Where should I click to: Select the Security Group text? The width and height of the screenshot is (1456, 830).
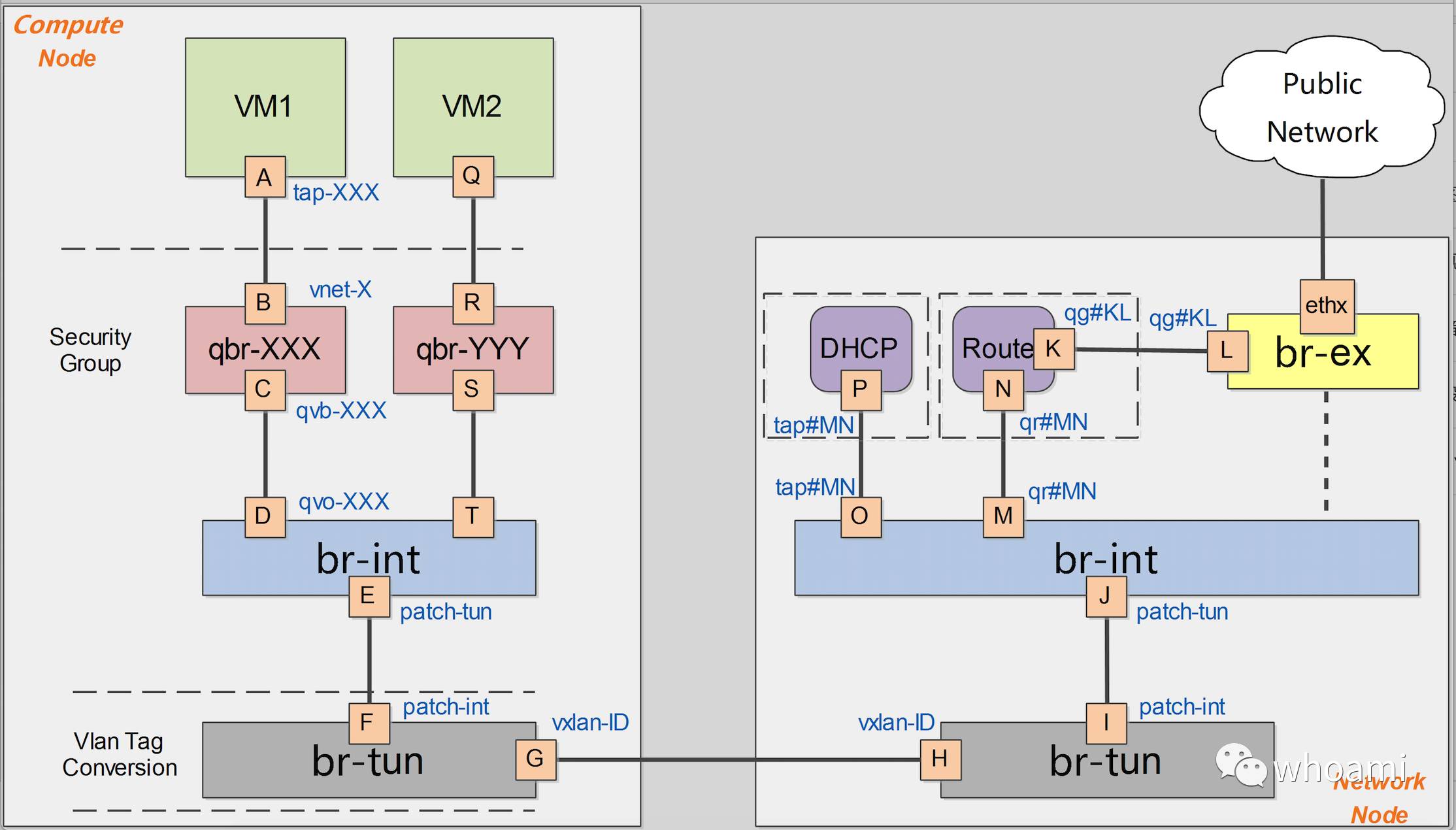coord(90,350)
